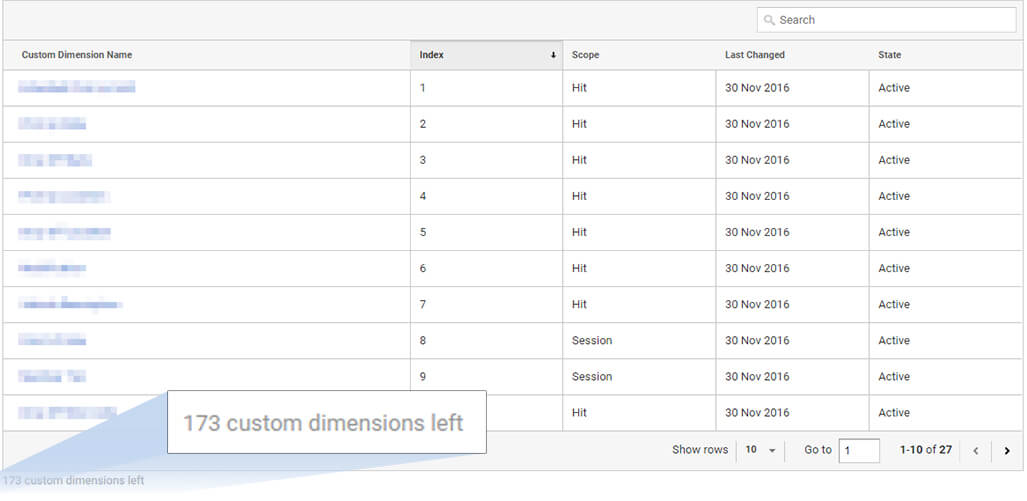Screen dimensions: 1027x501
Task: Open custom dimension link at index 3
Action: click(x=55, y=160)
